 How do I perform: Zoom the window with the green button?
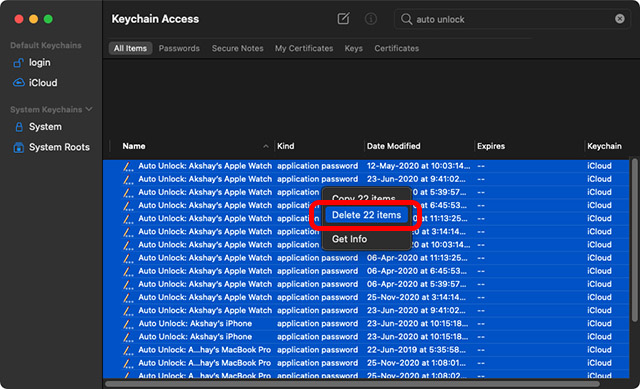(x=48, y=19)
